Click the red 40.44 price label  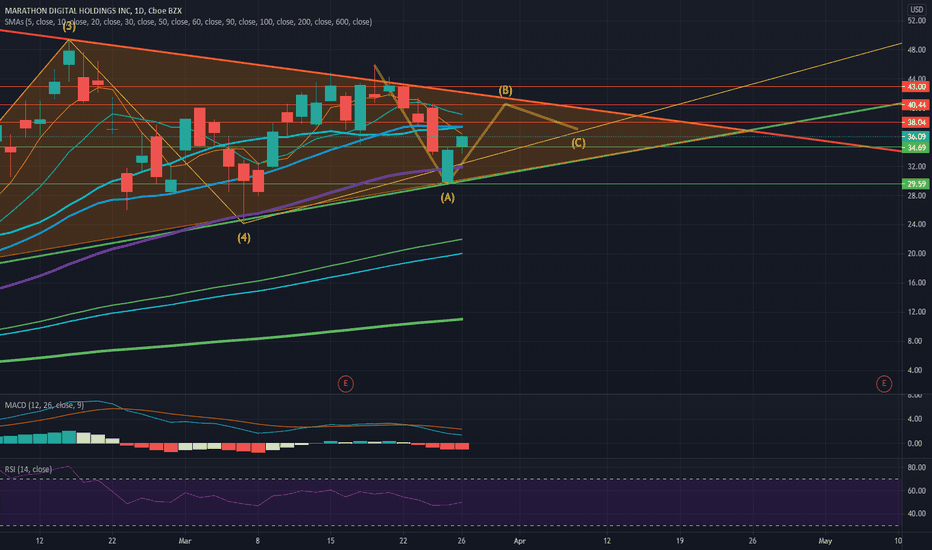(x=916, y=105)
